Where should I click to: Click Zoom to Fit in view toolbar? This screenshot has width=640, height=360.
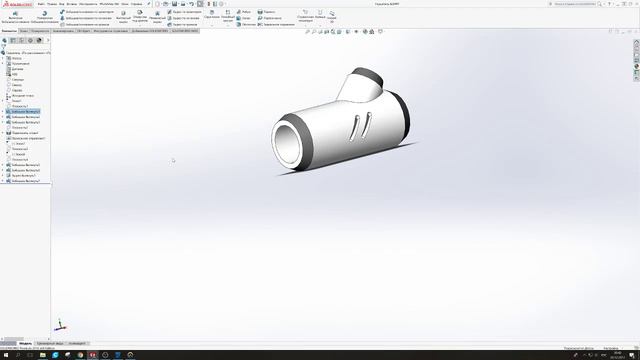point(307,31)
